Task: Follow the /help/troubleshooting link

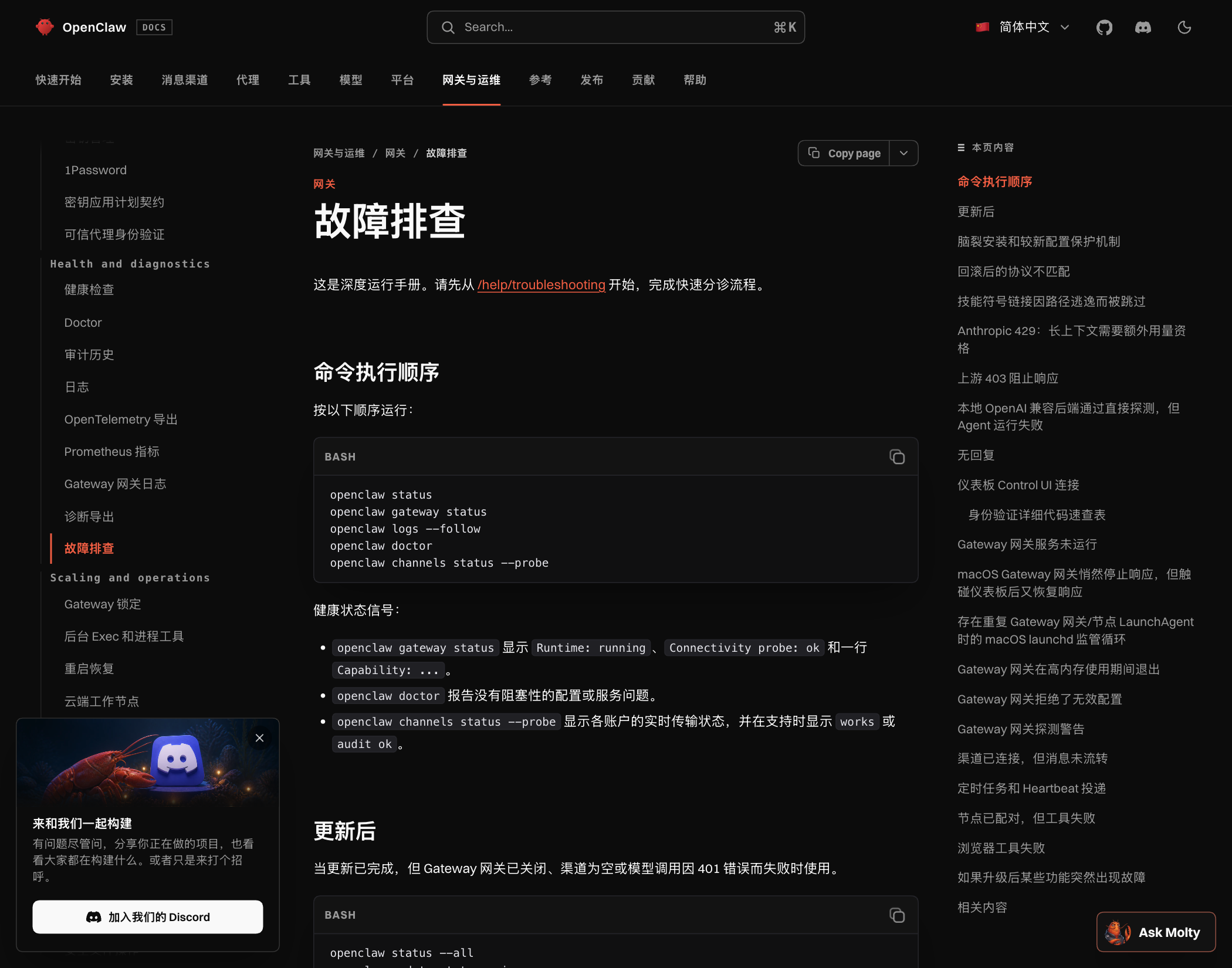Action: [541, 285]
